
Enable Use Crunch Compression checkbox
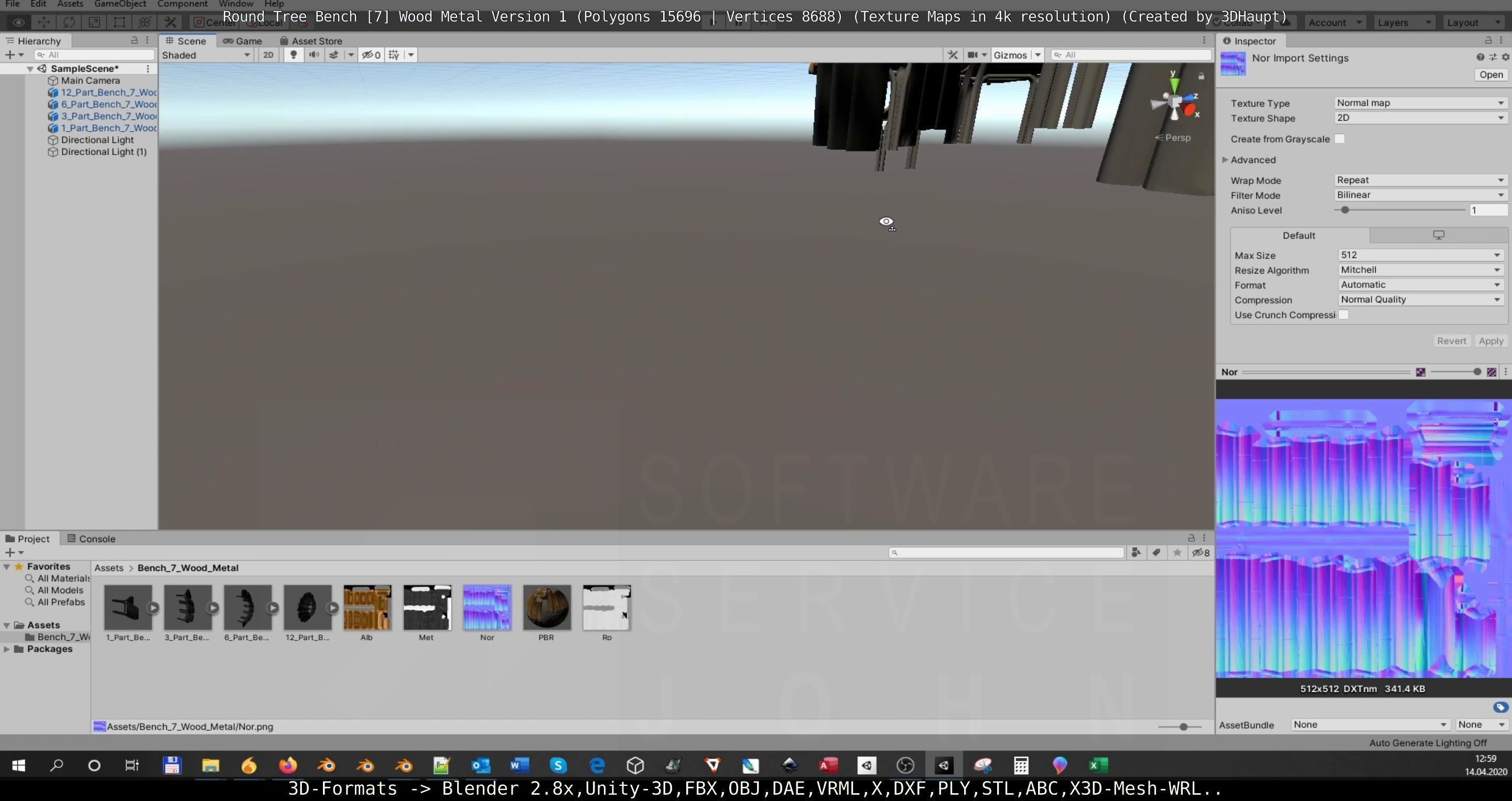(1344, 315)
